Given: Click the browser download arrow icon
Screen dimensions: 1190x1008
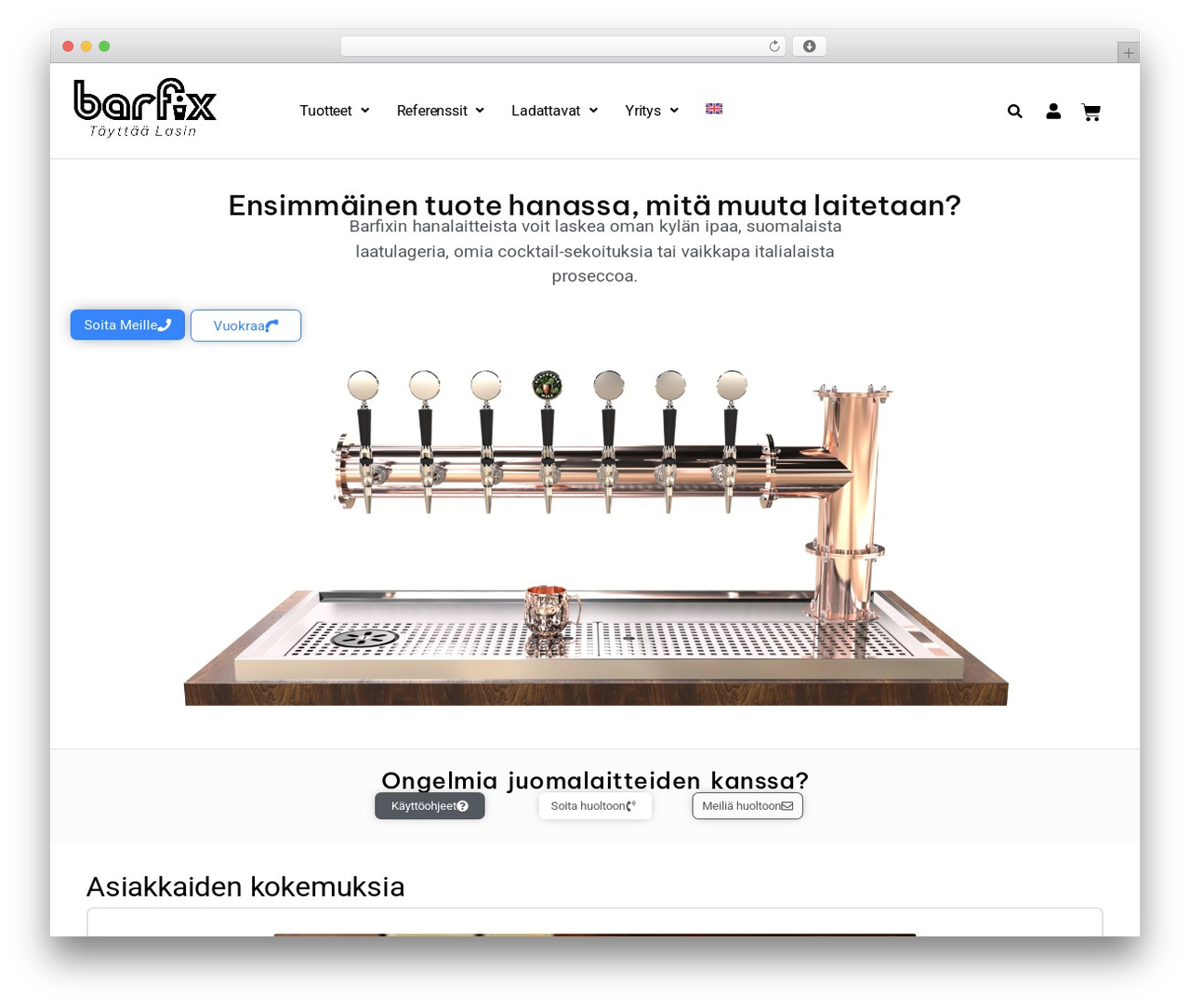Looking at the screenshot, I should [x=809, y=46].
